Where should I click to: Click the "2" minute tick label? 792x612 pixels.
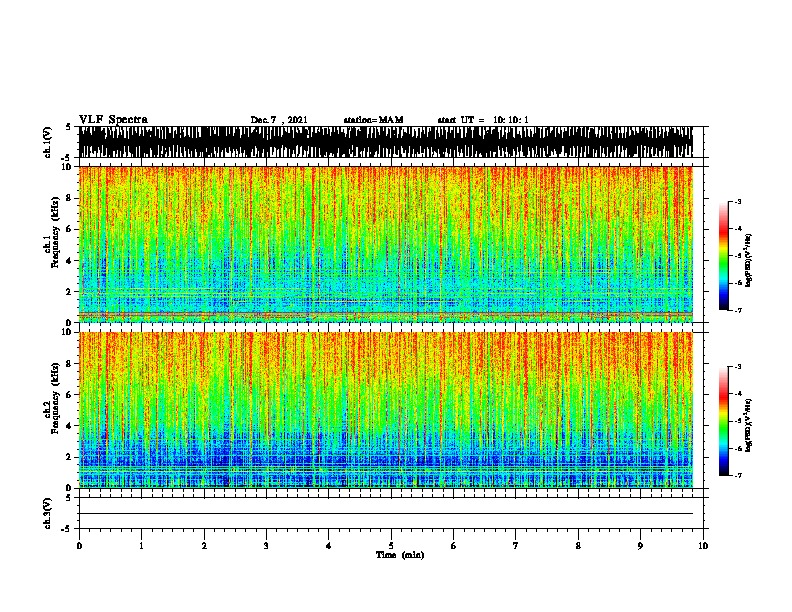pos(204,546)
